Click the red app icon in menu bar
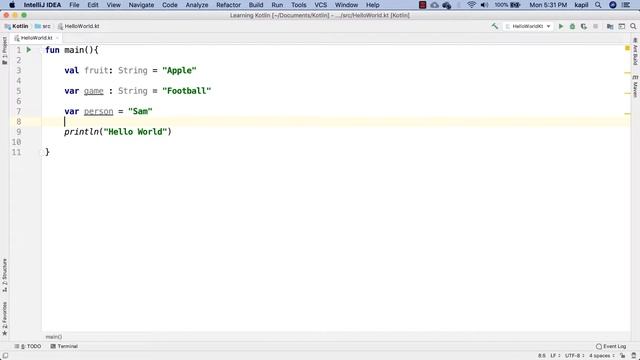640x360 pixels. [x=422, y=5]
